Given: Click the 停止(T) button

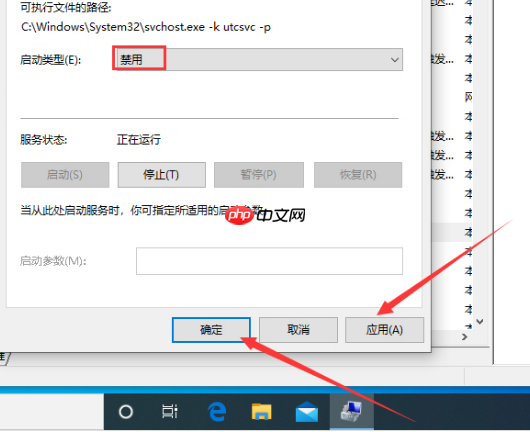Looking at the screenshot, I should point(162,175).
